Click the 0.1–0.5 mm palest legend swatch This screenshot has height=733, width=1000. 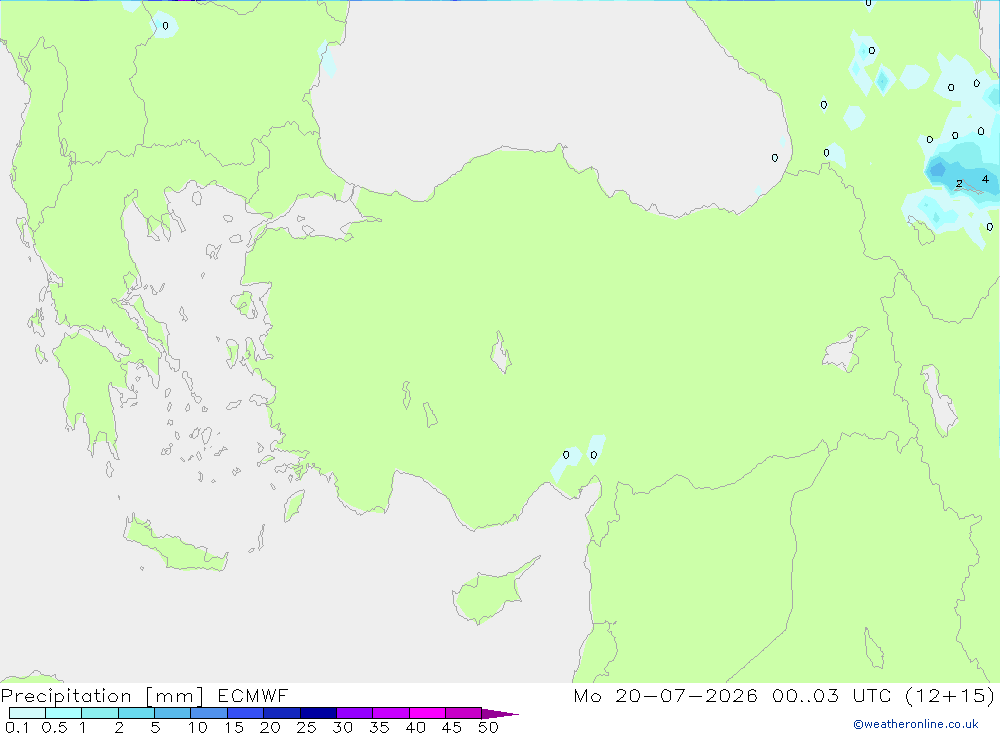click(27, 713)
